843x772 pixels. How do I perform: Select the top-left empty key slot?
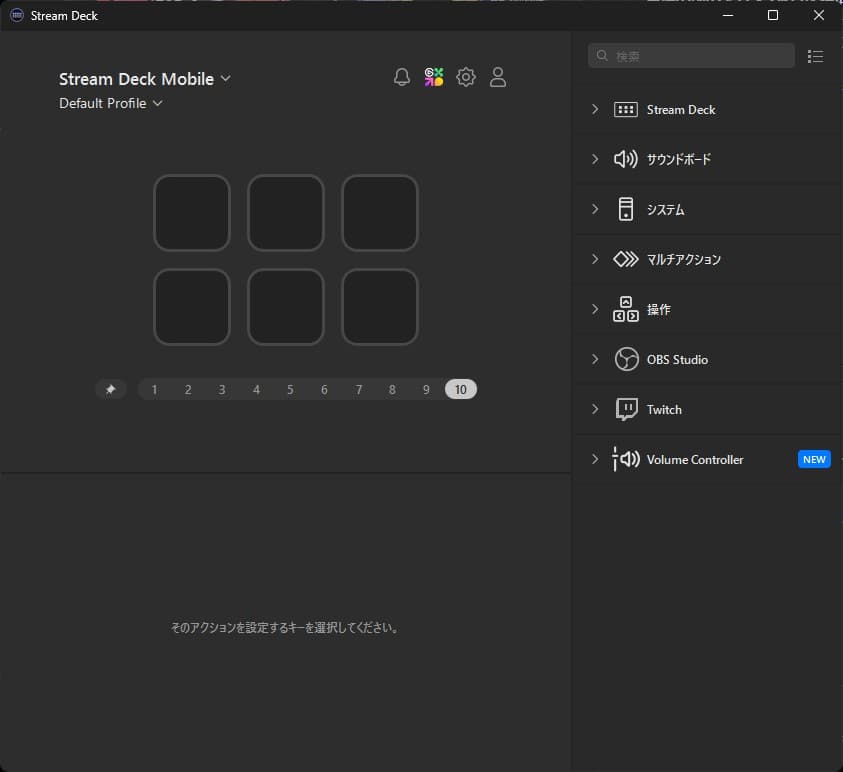pyautogui.click(x=192, y=213)
